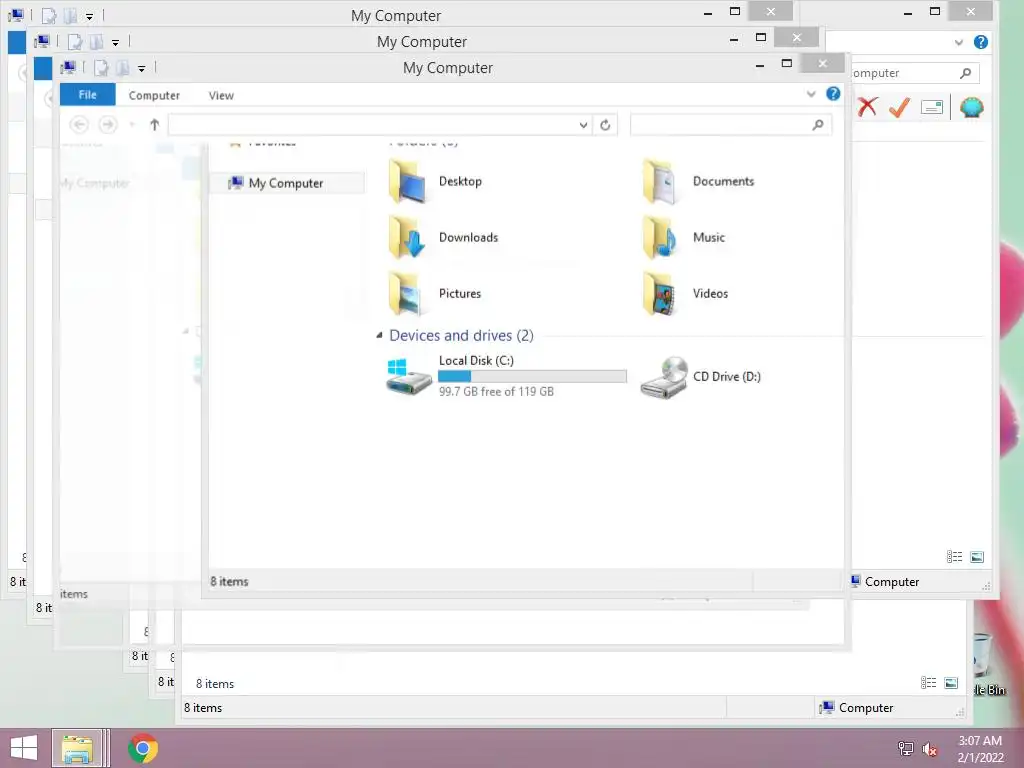Click New folder icon in front window quick access toolbar
Screen dimensions: 1024x768
122,68
